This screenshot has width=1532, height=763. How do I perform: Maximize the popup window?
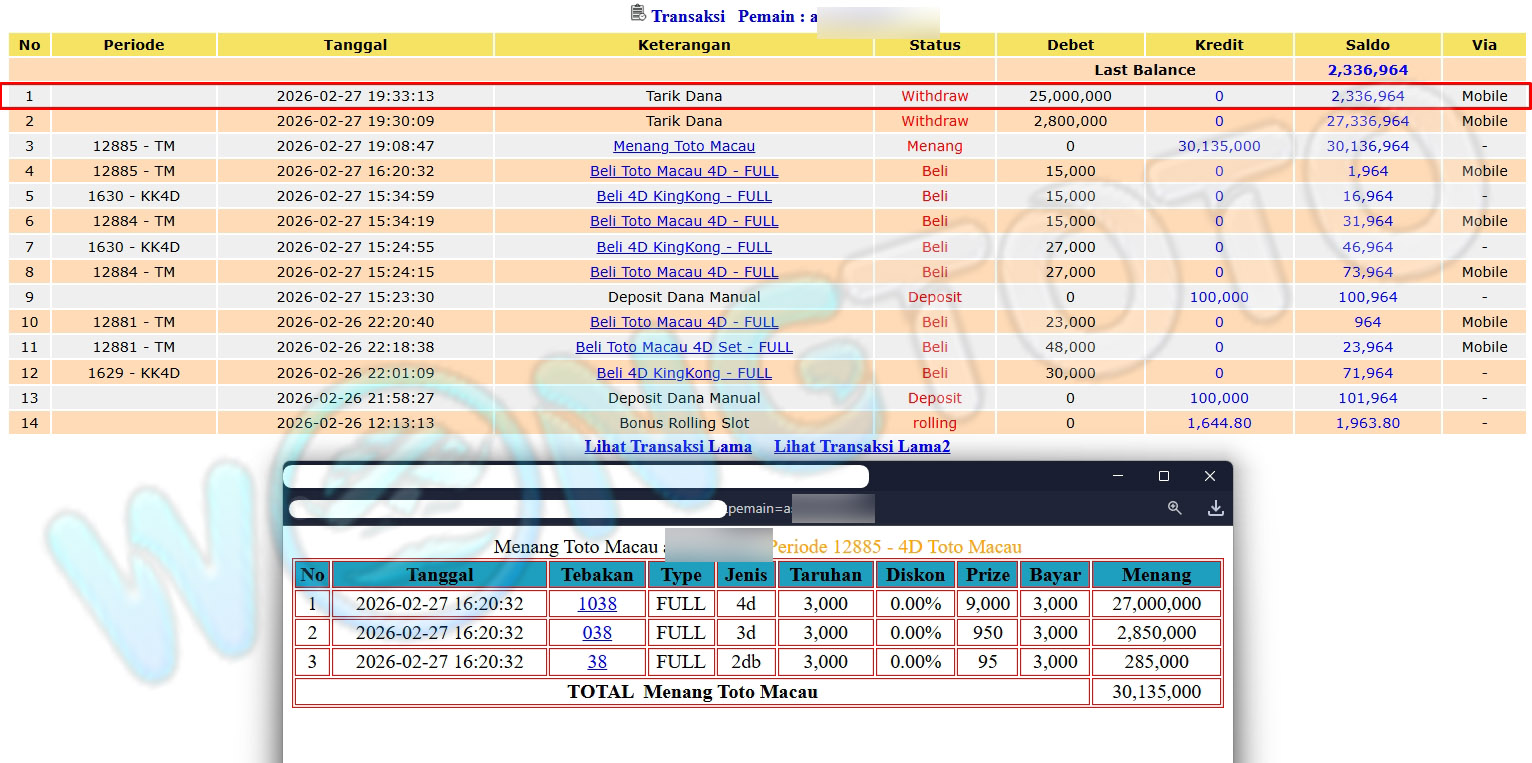tap(1163, 476)
